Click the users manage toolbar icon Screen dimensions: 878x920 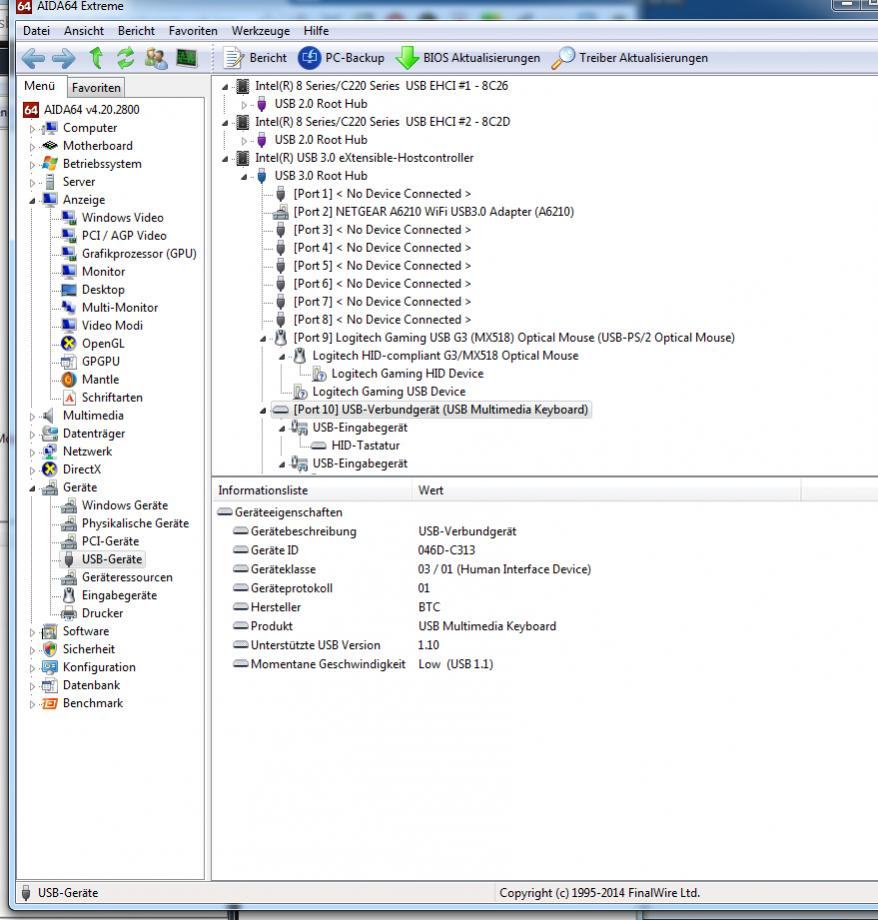click(x=156, y=58)
